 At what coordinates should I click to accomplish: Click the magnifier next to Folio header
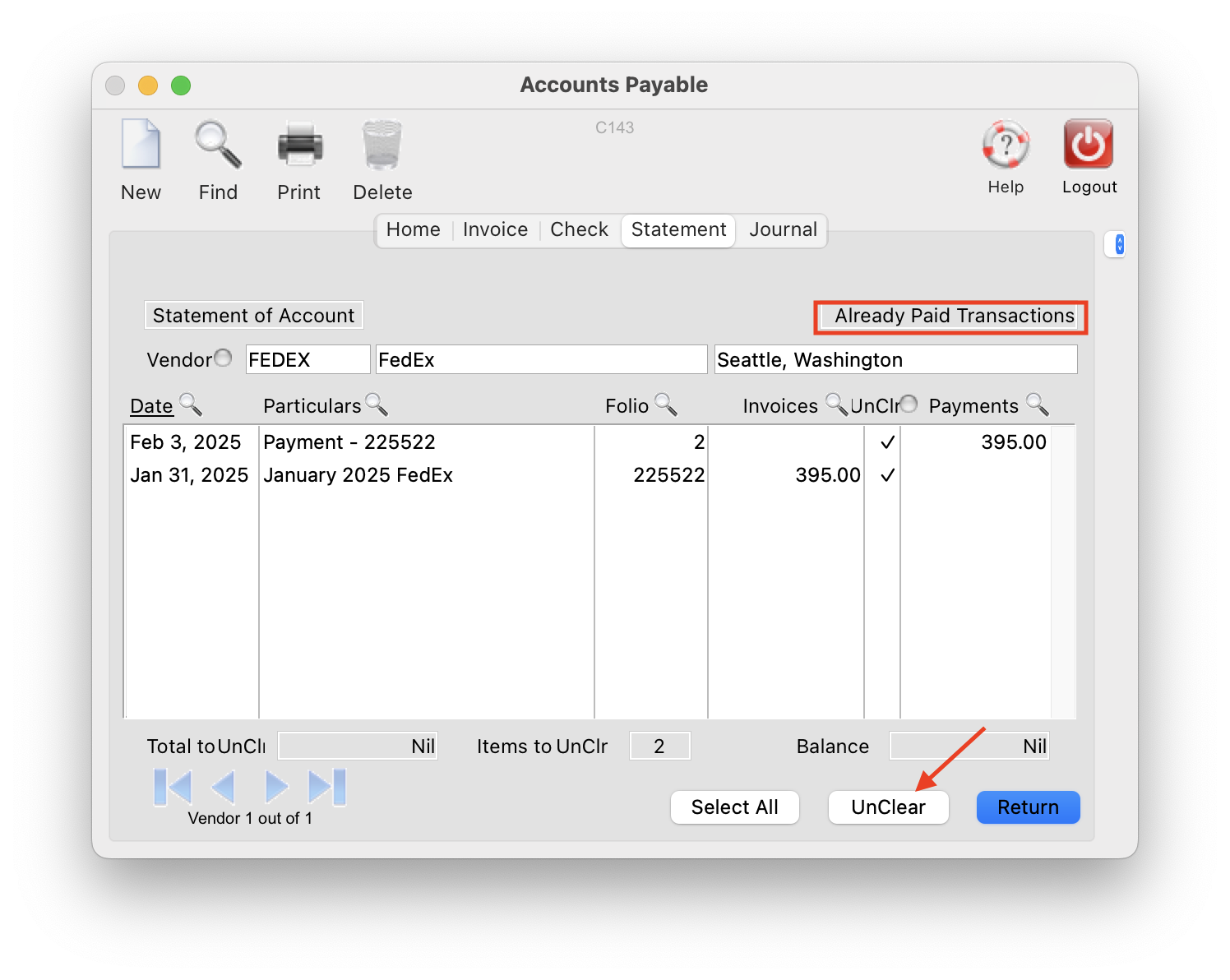[666, 404]
